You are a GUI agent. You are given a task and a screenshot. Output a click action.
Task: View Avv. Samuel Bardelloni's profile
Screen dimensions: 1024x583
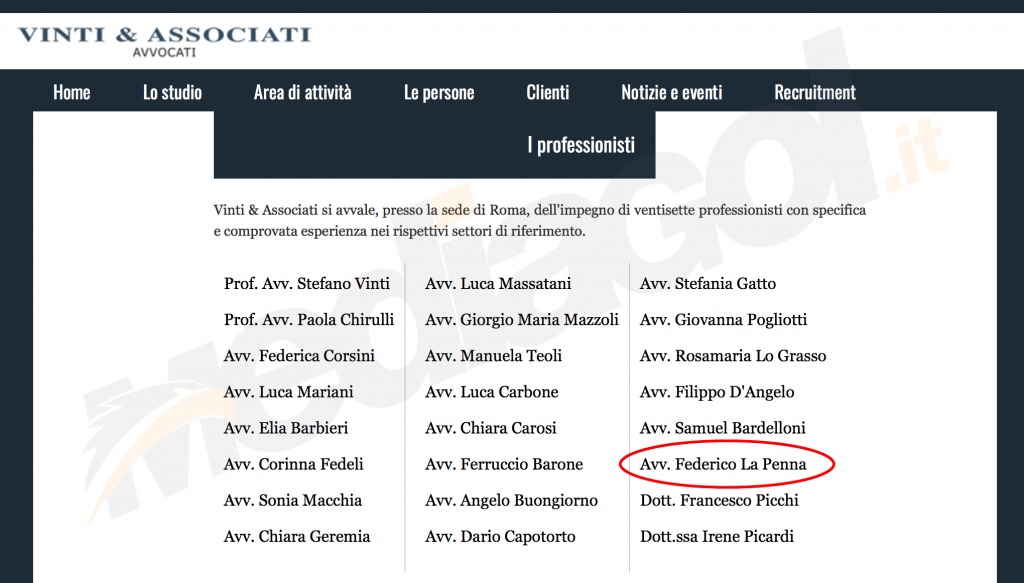[x=723, y=428]
